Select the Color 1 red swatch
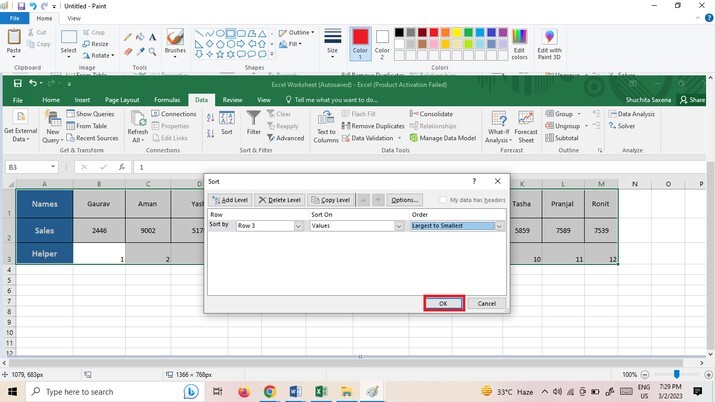The image size is (715, 402). click(360, 37)
